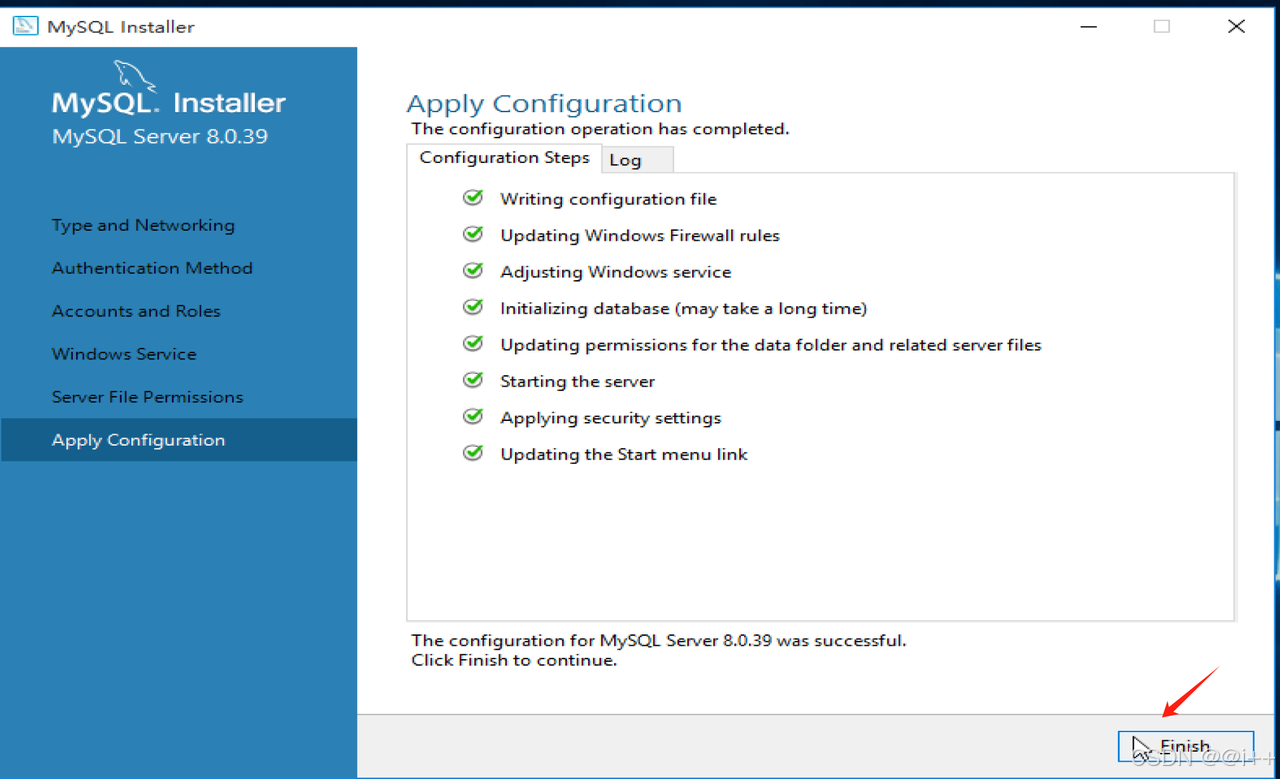Select Windows Service in sidebar
The image size is (1280, 779).
[124, 354]
